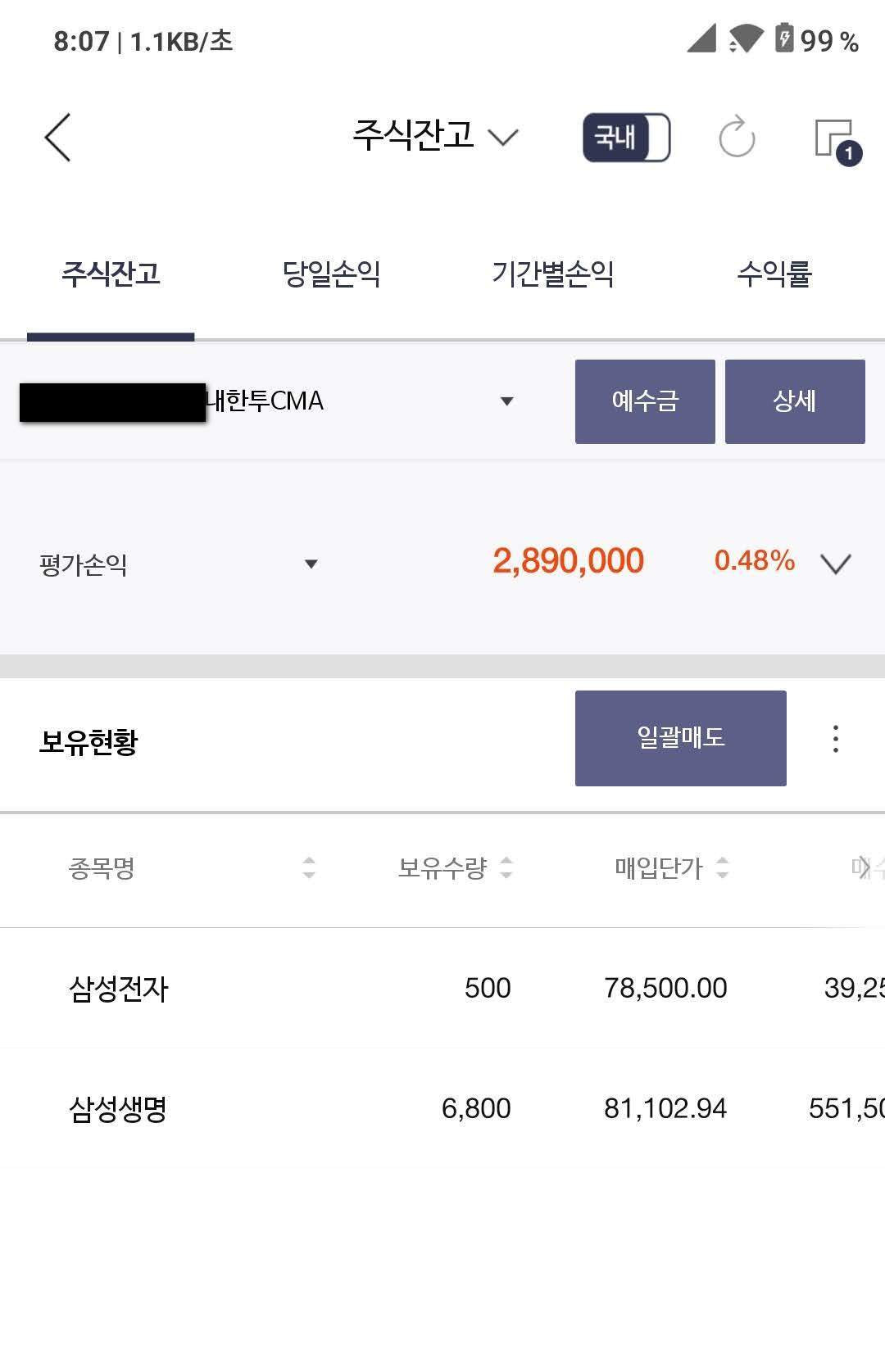885x1372 pixels.
Task: Sort holdings by 종목명 column arrows
Action: coord(309,867)
